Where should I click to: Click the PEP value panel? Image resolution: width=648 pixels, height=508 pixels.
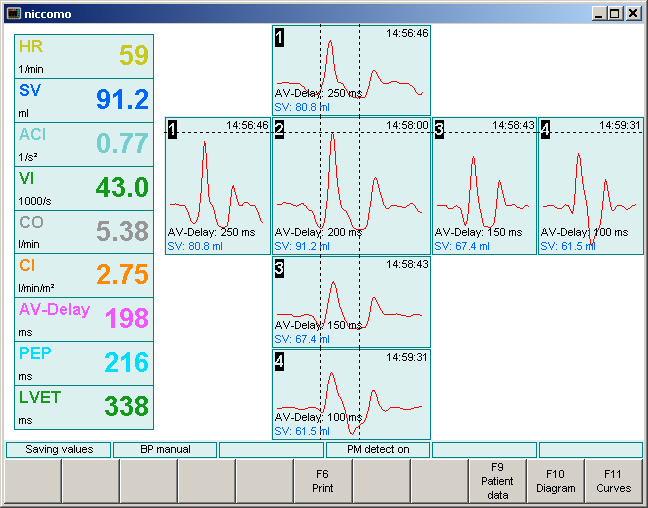[84, 363]
